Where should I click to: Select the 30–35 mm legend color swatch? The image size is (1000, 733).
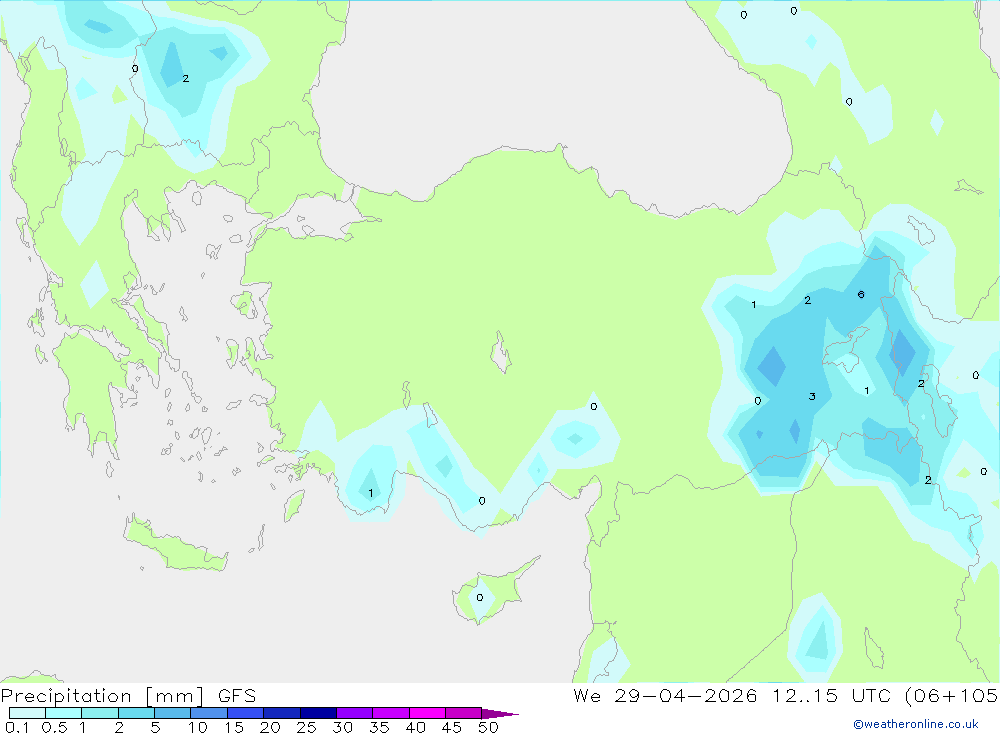point(354,713)
